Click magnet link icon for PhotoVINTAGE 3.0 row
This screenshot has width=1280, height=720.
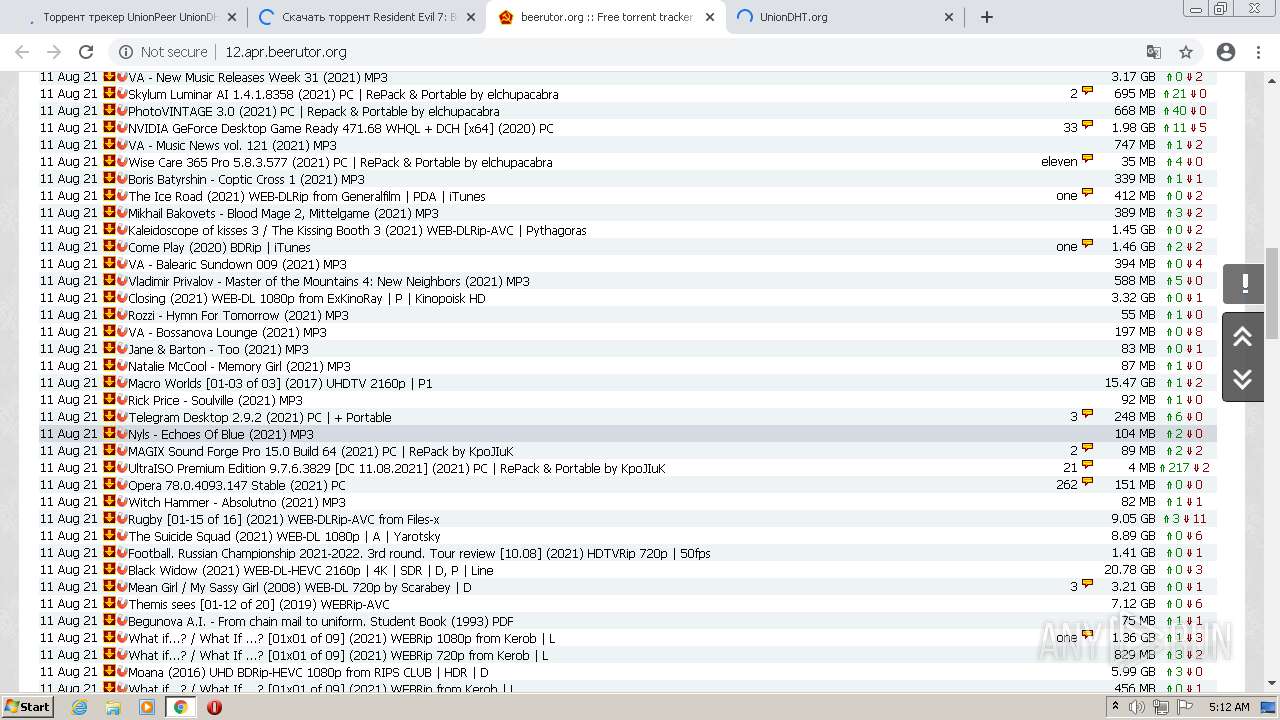[122, 110]
